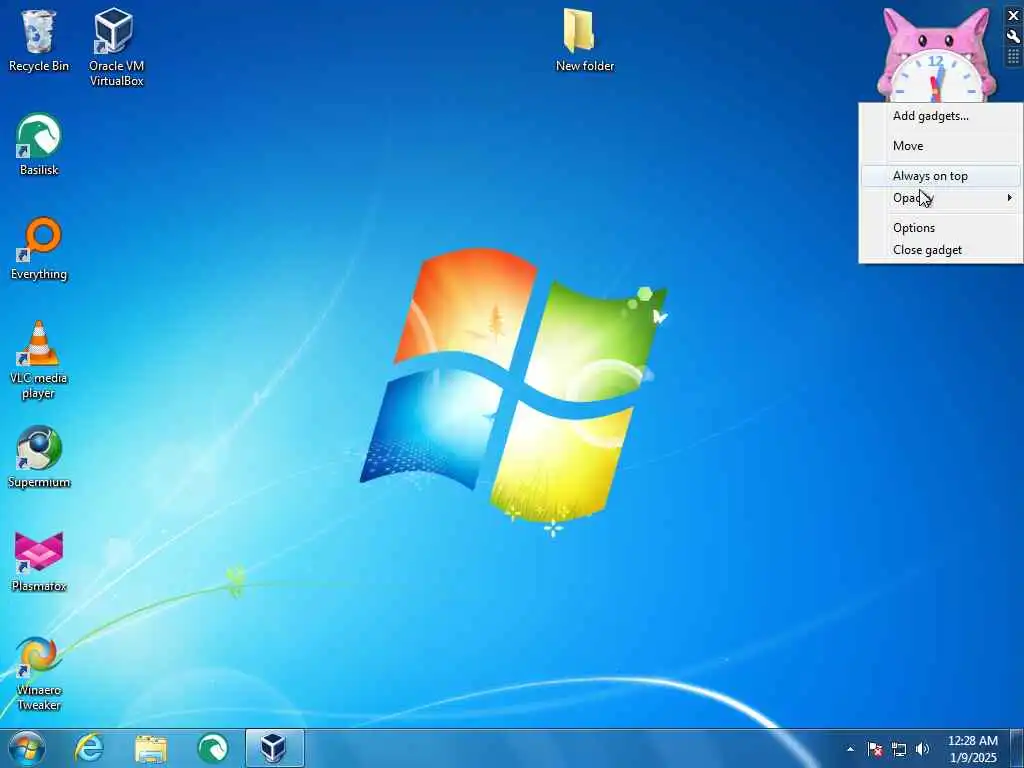Open the volume speaker tray icon
Viewport: 1024px width, 768px height.
922,749
